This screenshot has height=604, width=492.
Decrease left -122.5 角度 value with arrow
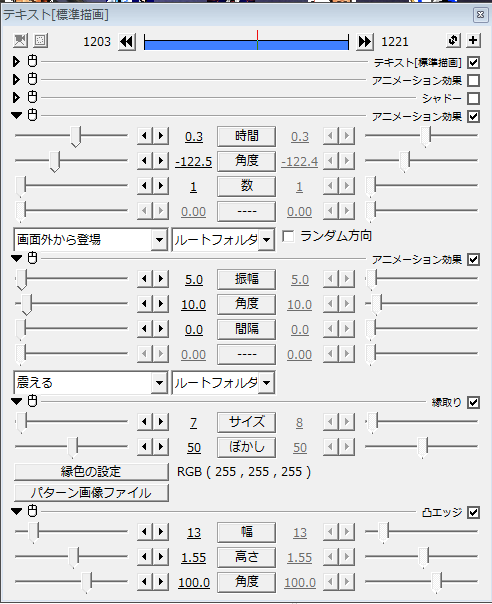144,161
